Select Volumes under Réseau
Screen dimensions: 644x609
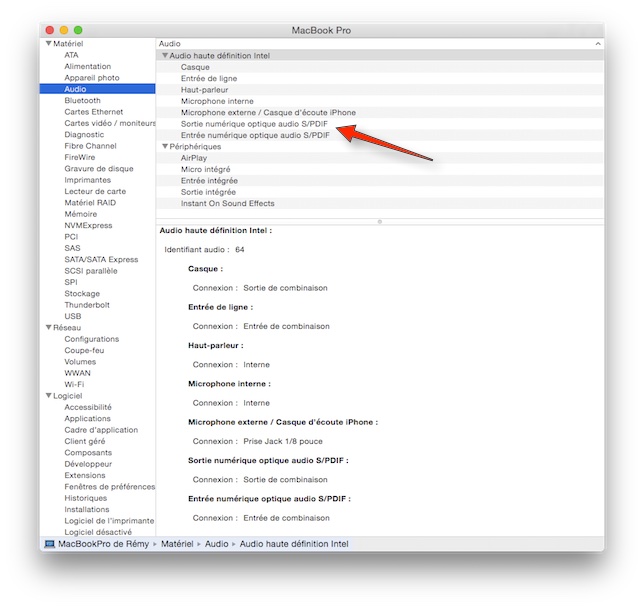pyautogui.click(x=80, y=362)
